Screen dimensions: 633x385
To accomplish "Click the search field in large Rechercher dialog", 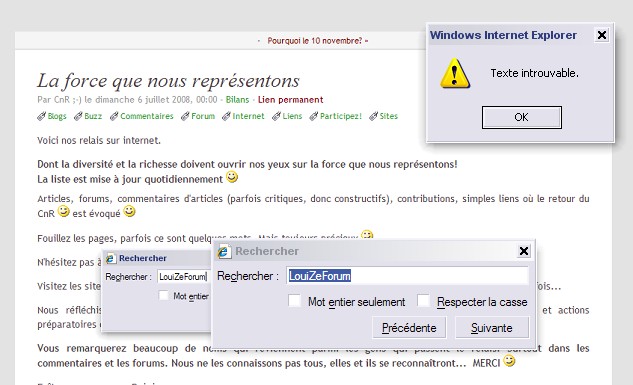I will tap(407, 276).
